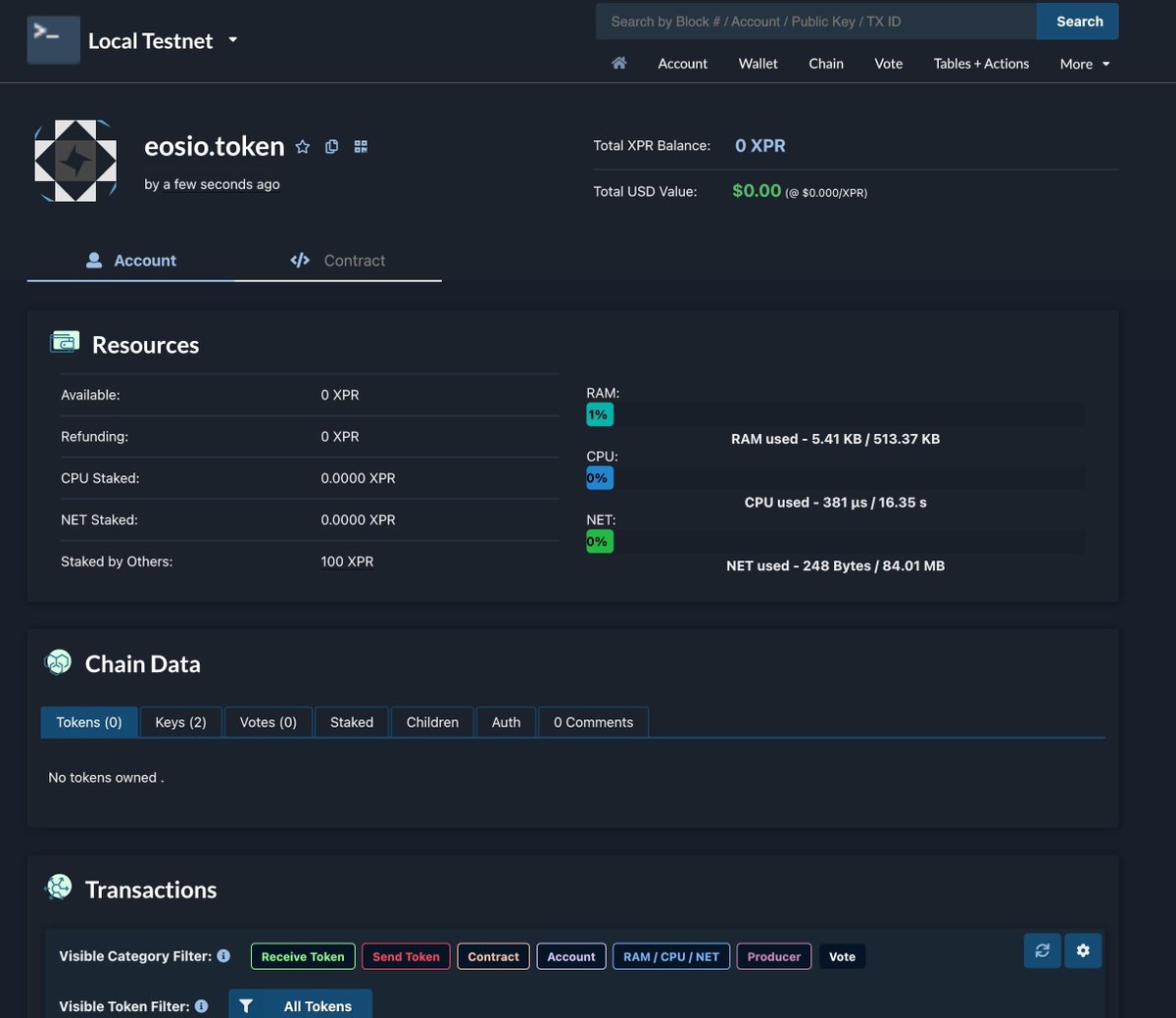
Task: Toggle the Producer category filter
Action: pos(773,956)
